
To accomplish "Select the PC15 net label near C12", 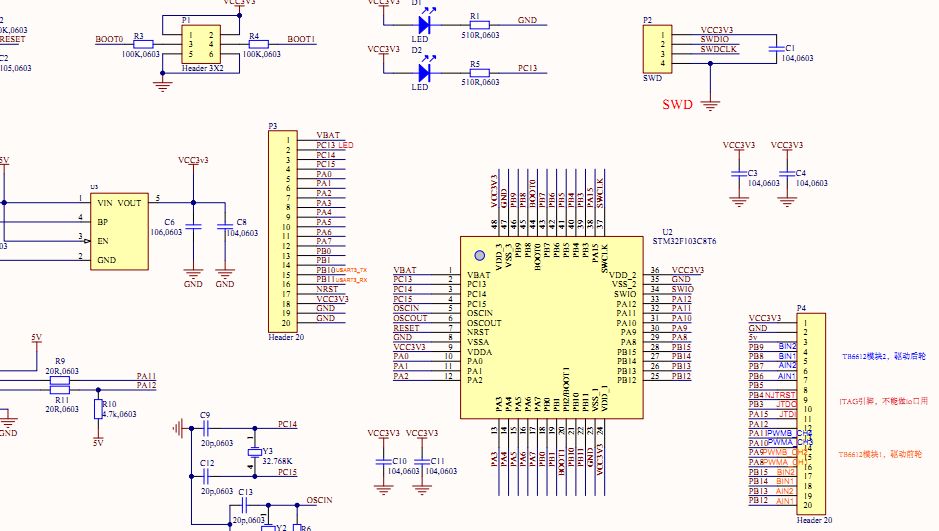I will [x=287, y=472].
